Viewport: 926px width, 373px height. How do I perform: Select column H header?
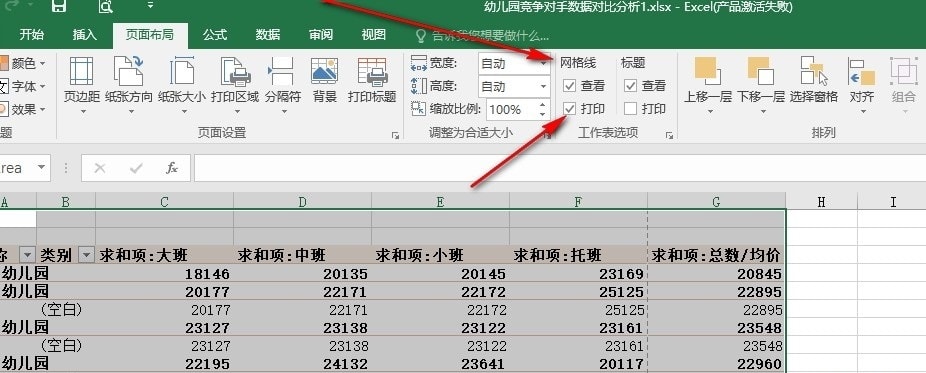[821, 202]
